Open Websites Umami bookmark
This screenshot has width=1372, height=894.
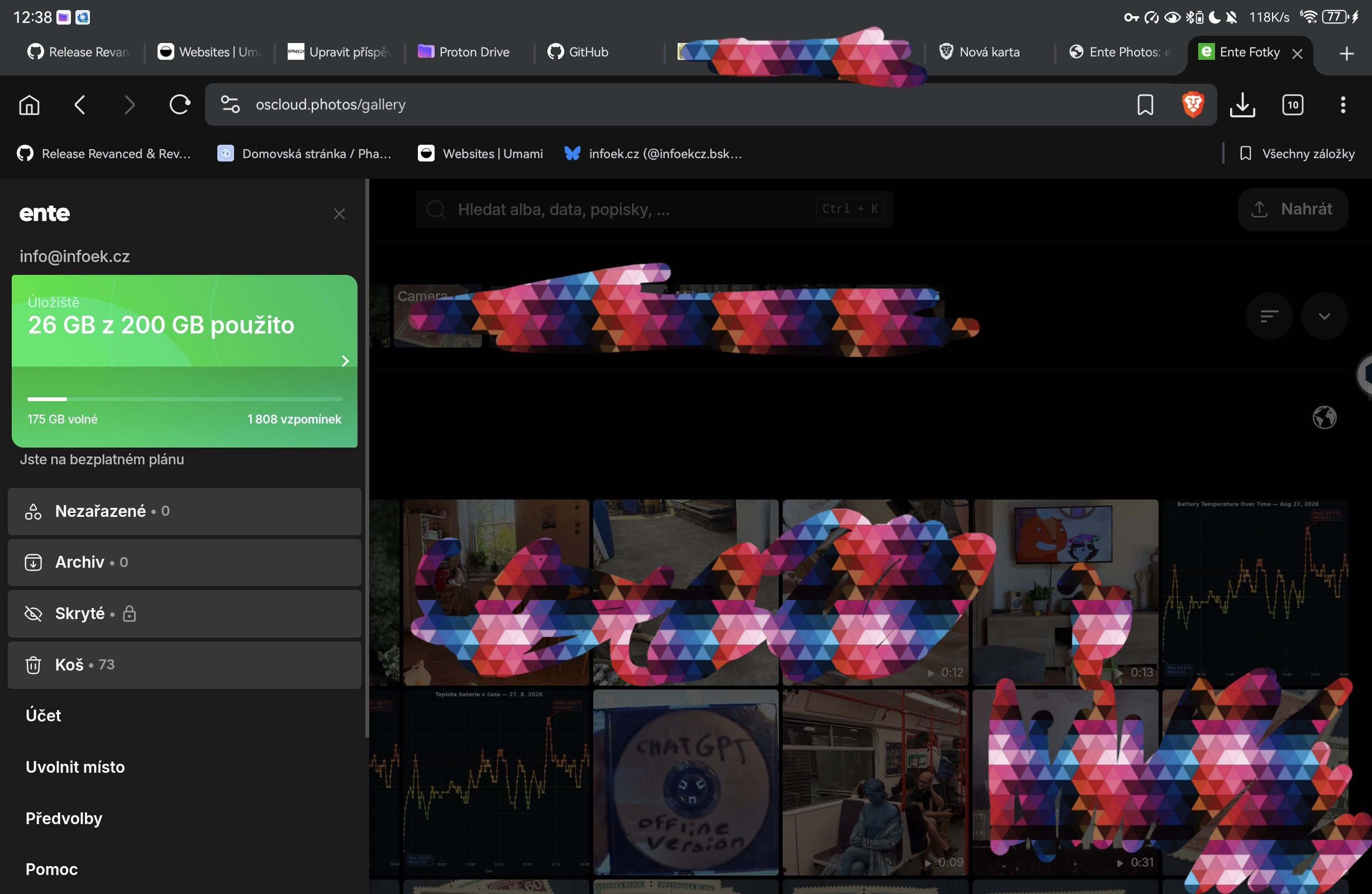point(480,154)
